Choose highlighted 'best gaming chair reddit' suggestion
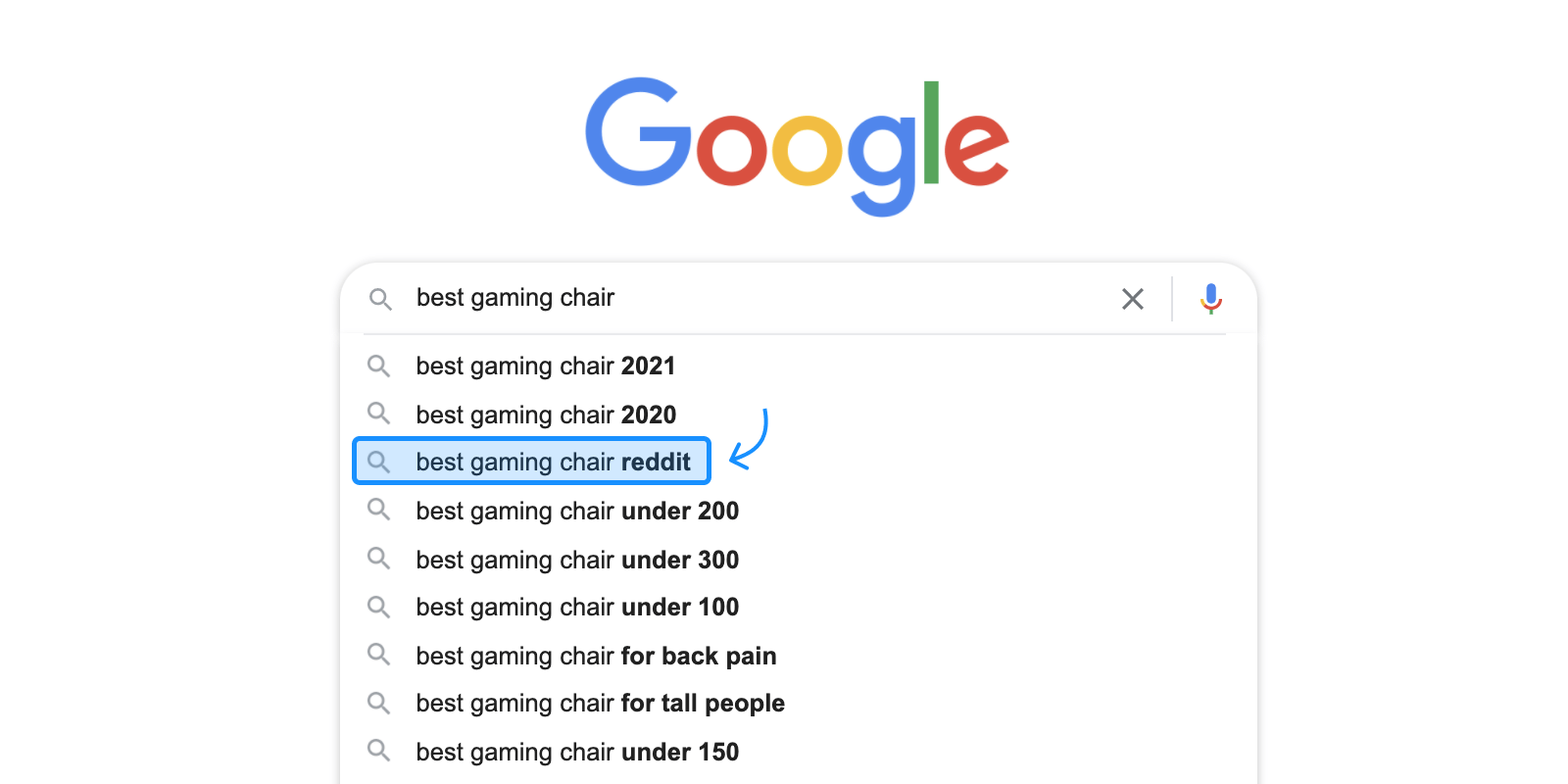This screenshot has height=784, width=1568. pos(531,462)
